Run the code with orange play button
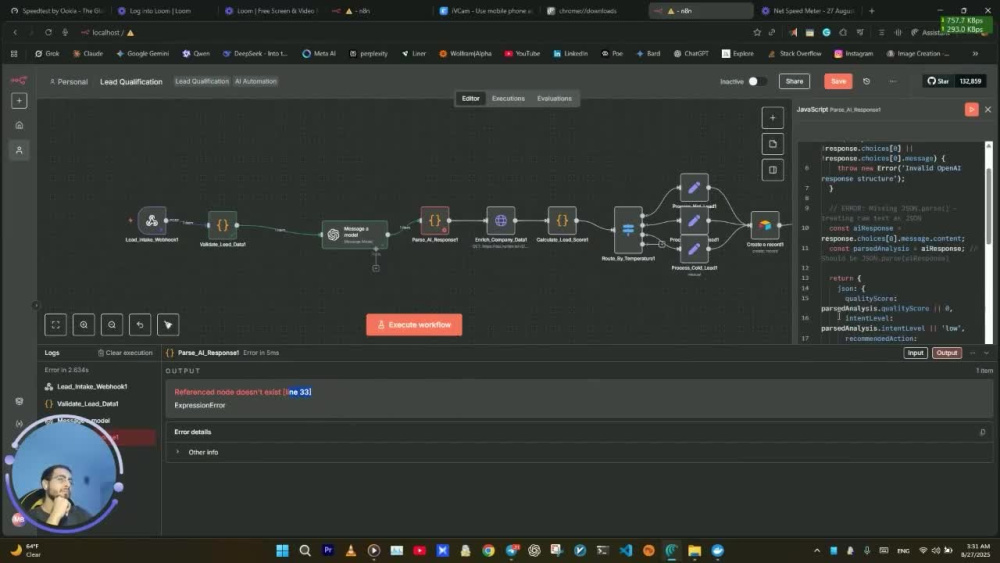The height and width of the screenshot is (563, 1000). pos(971,110)
